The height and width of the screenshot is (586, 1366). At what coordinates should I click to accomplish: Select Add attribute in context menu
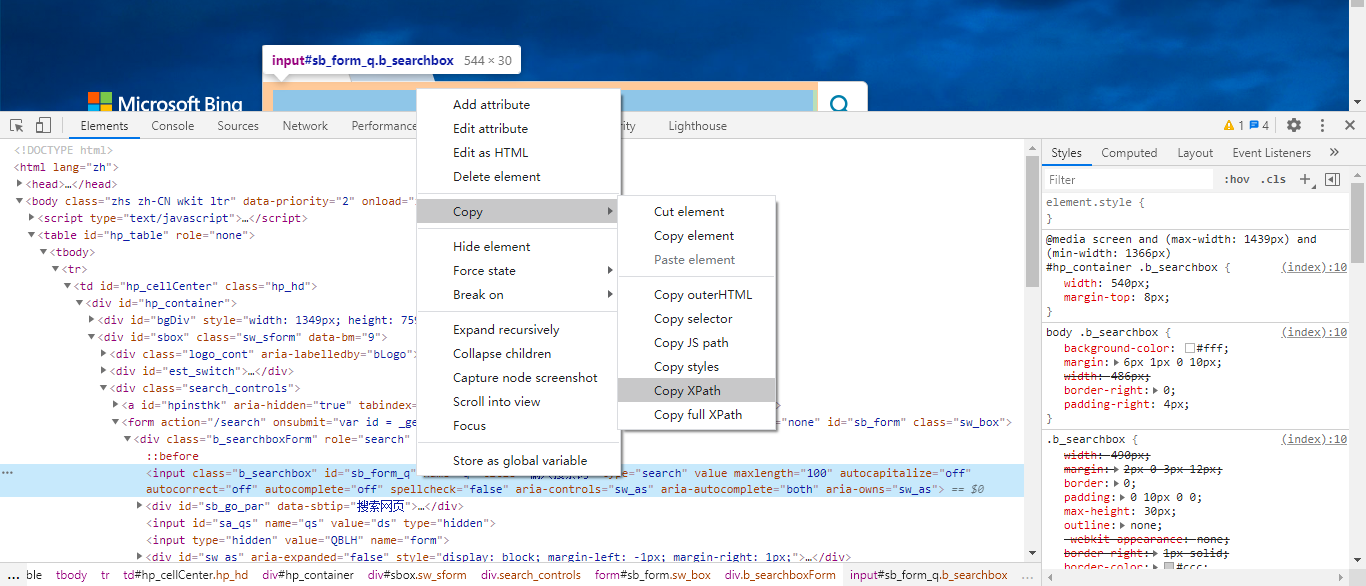[x=519, y=104]
